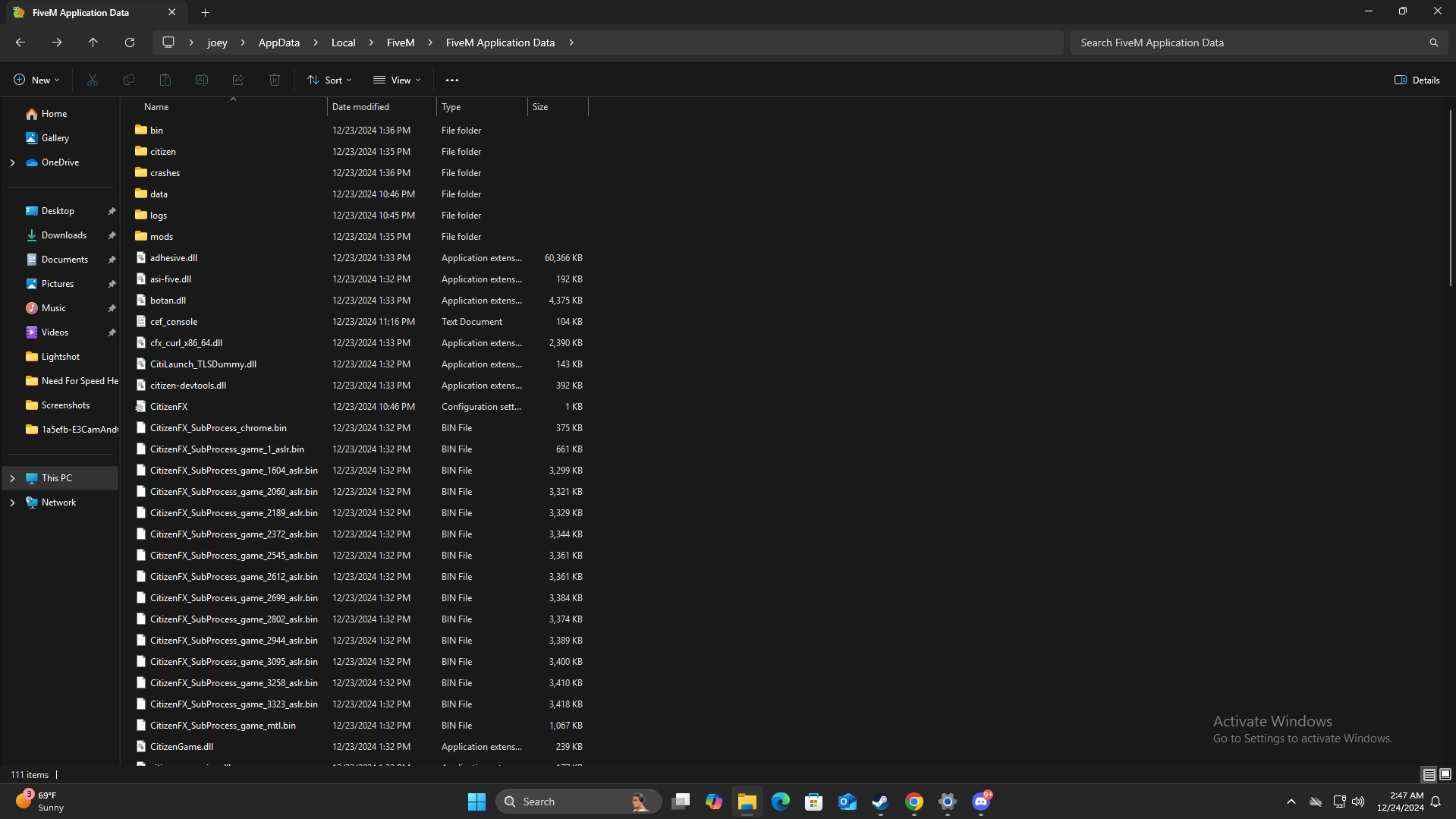This screenshot has height=819, width=1456.
Task: Click the Rename toolbar icon
Action: point(202,80)
